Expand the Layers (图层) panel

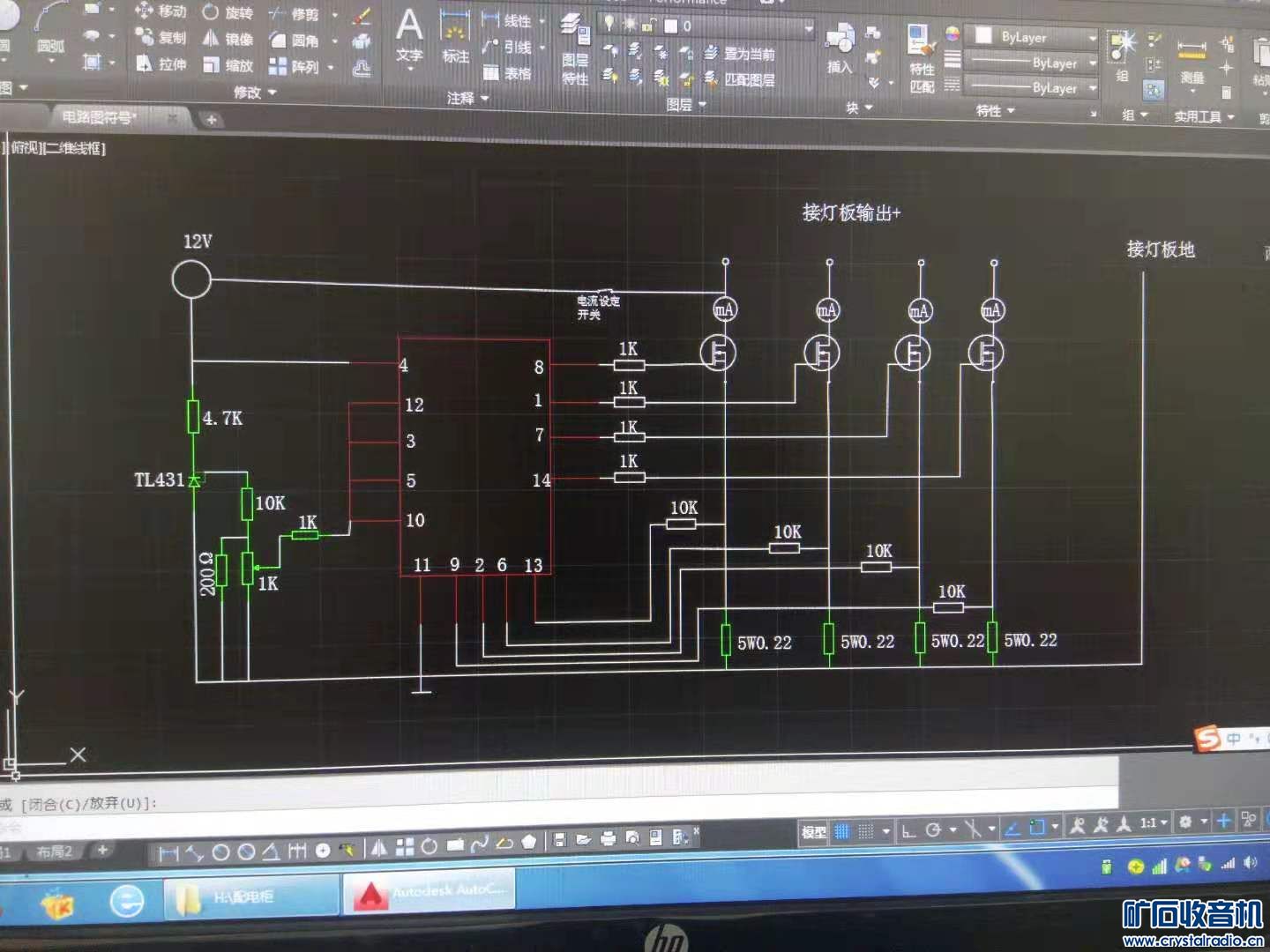(686, 105)
